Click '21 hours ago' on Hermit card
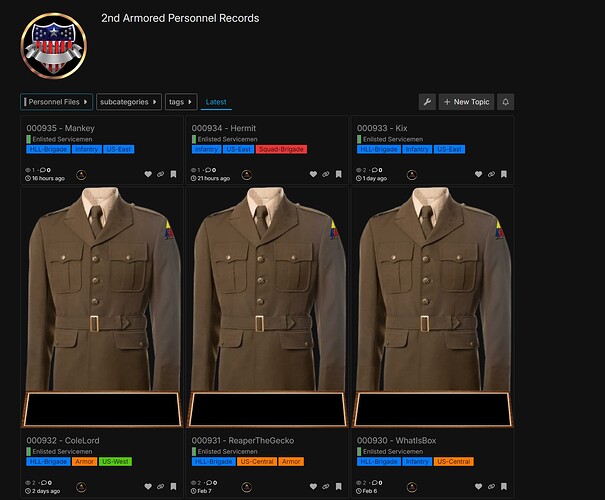Screen dimensions: 605x500 (210, 178)
